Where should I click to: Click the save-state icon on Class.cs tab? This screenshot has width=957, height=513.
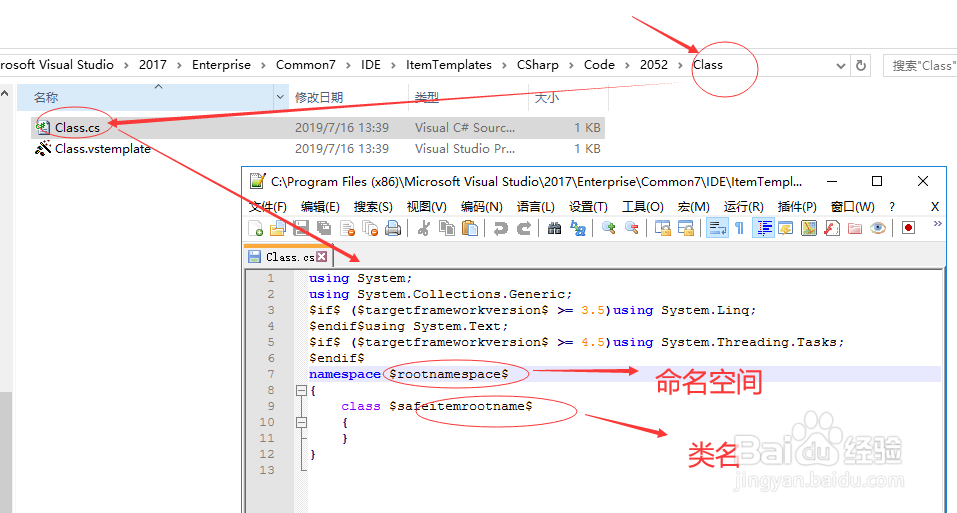coord(255,257)
